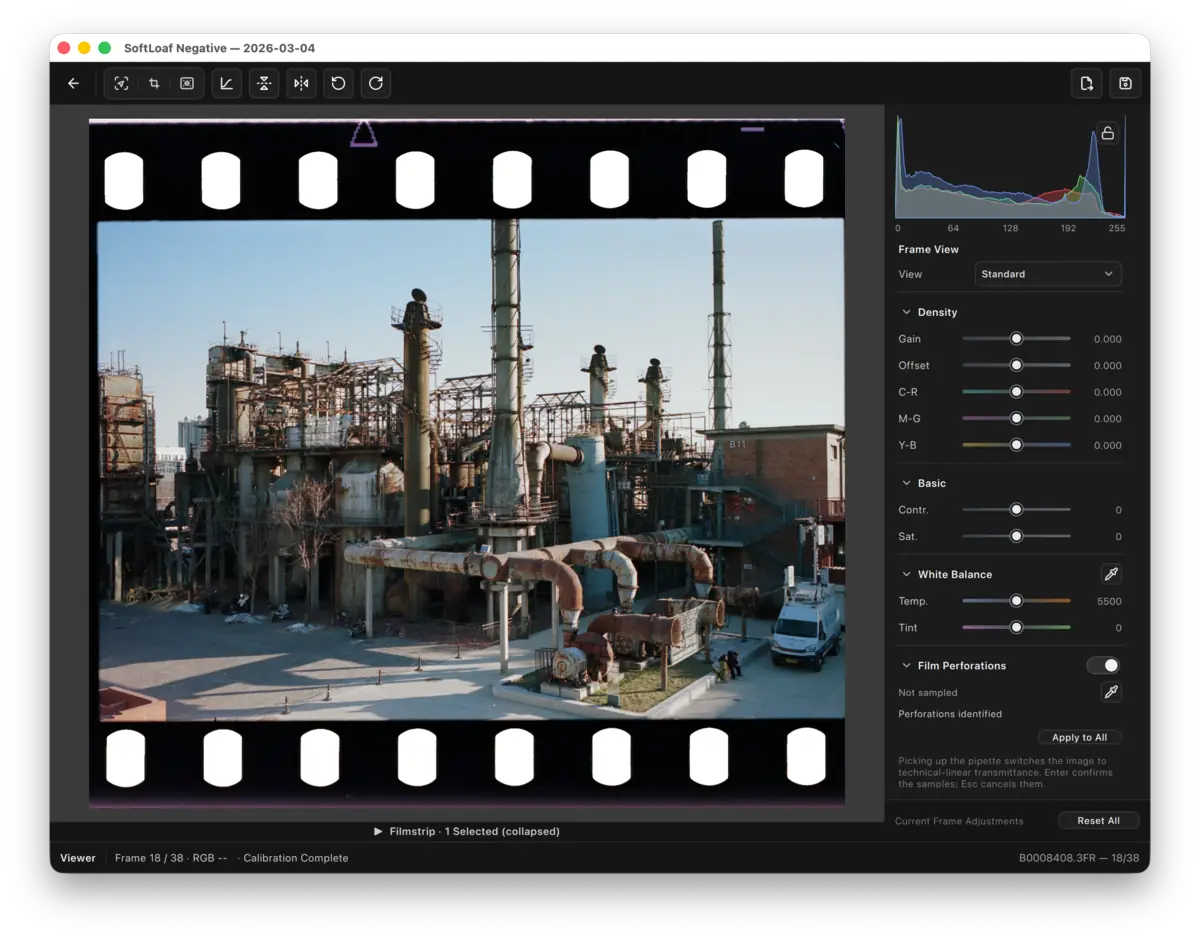Click the Viewer label in status bar

[x=78, y=858]
